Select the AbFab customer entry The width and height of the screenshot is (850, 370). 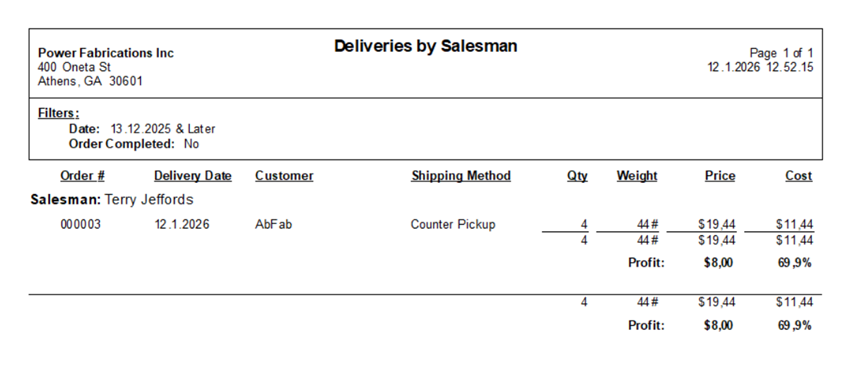tap(274, 224)
